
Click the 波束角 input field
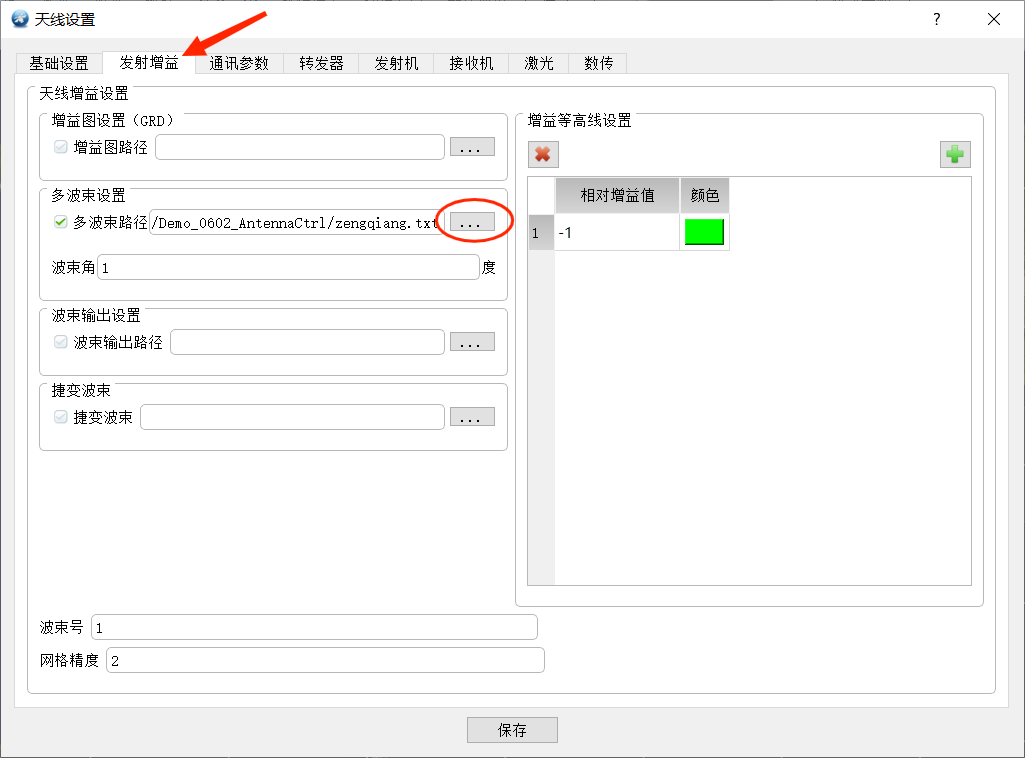(x=288, y=267)
